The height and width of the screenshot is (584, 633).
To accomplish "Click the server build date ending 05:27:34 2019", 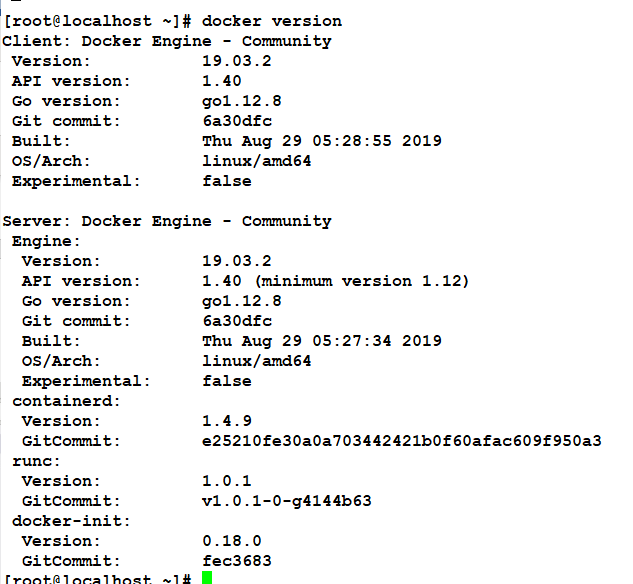I will [x=321, y=341].
